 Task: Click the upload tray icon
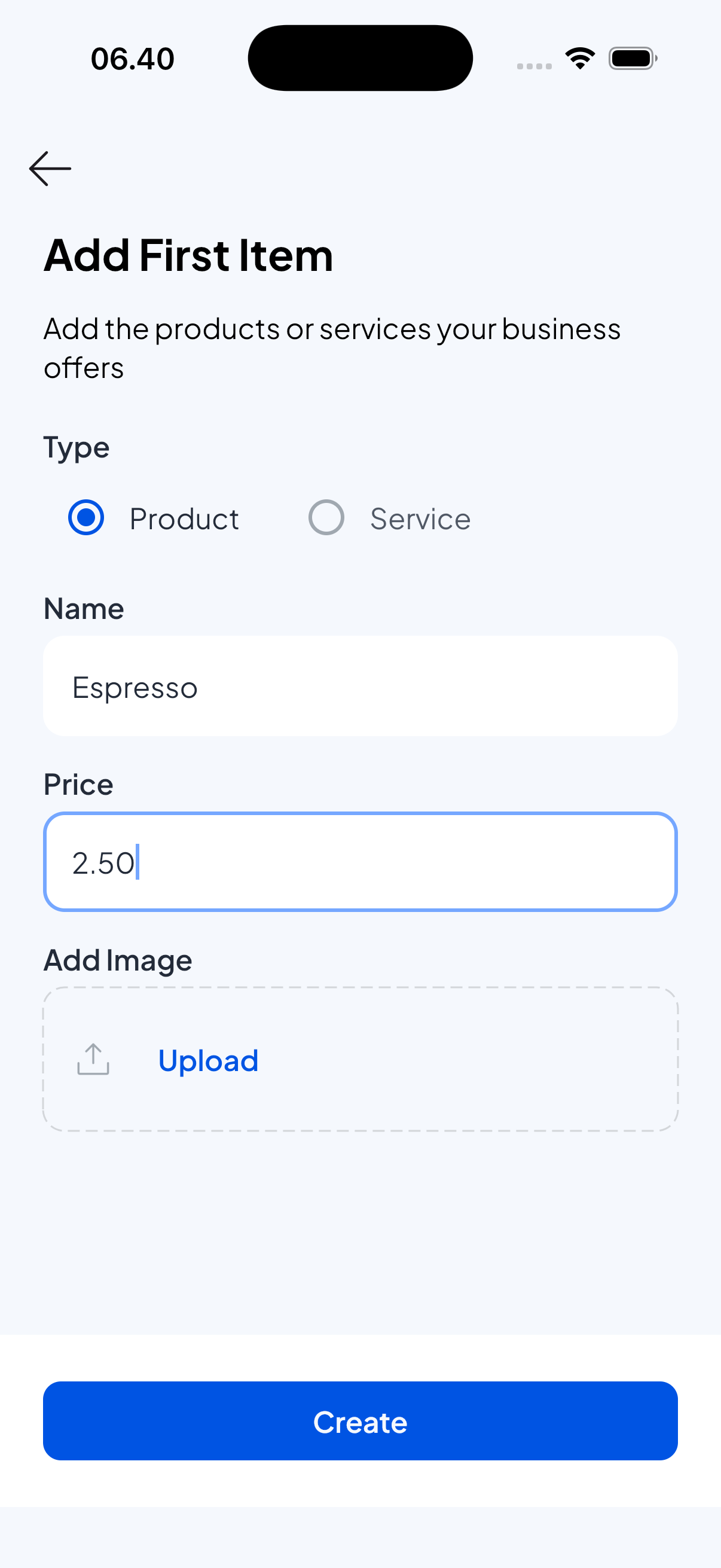(93, 1060)
